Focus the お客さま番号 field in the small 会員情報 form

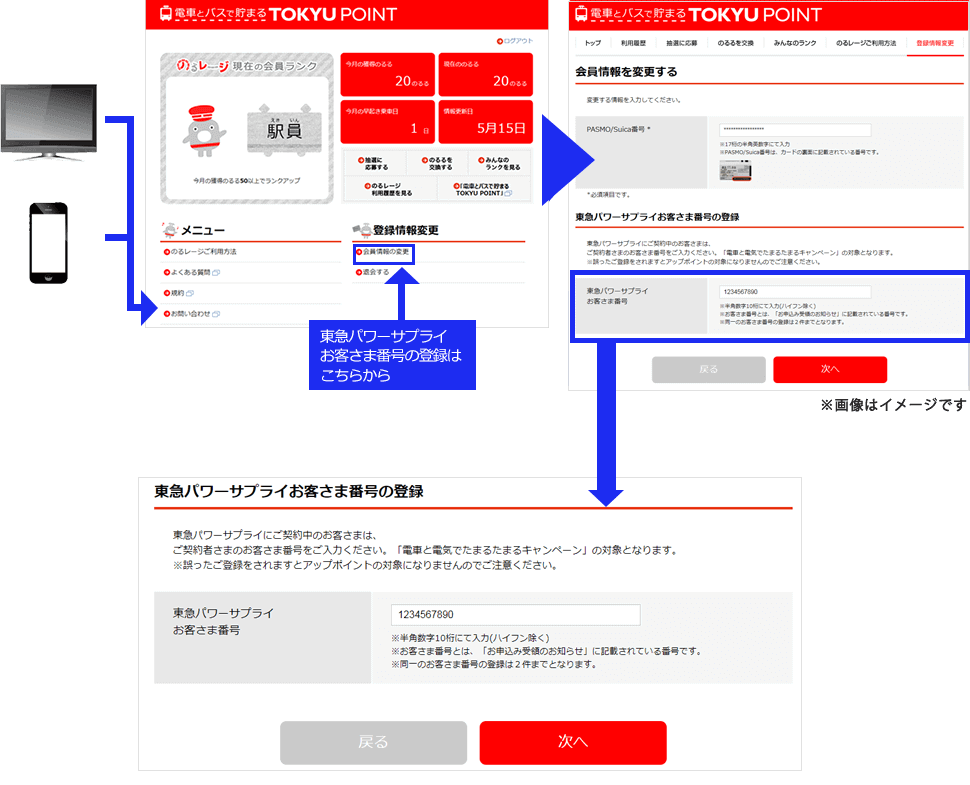click(795, 292)
